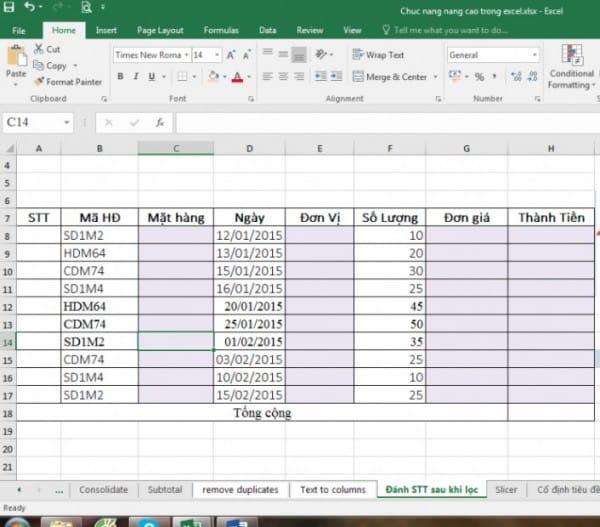Switch to the Insert ribbon tab

click(106, 30)
